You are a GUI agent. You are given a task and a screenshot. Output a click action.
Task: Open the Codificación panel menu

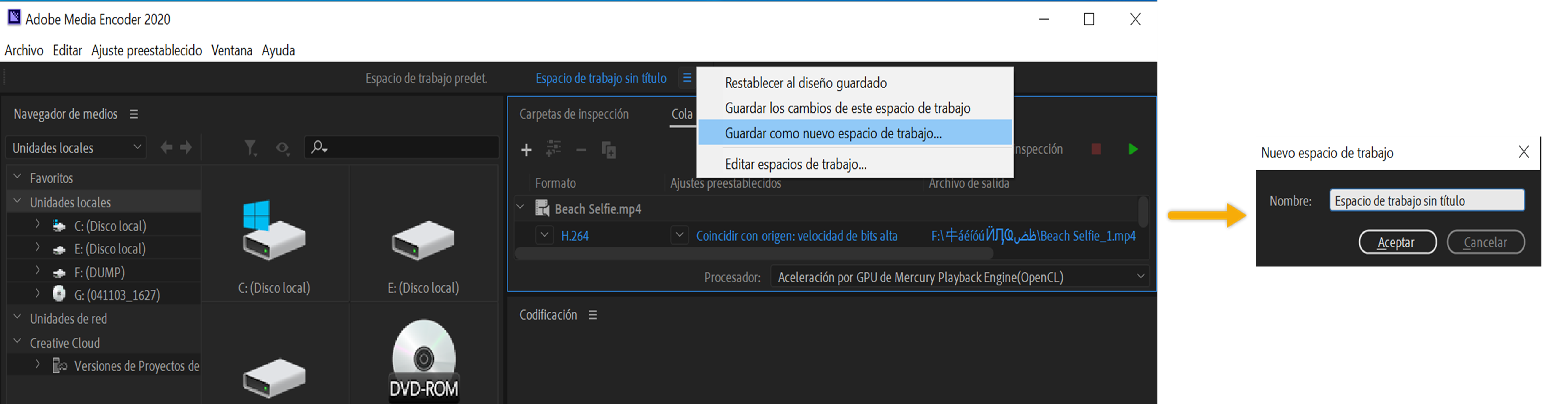point(592,315)
